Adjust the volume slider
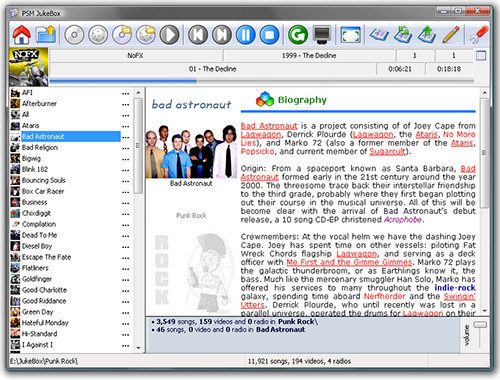 click(480, 325)
